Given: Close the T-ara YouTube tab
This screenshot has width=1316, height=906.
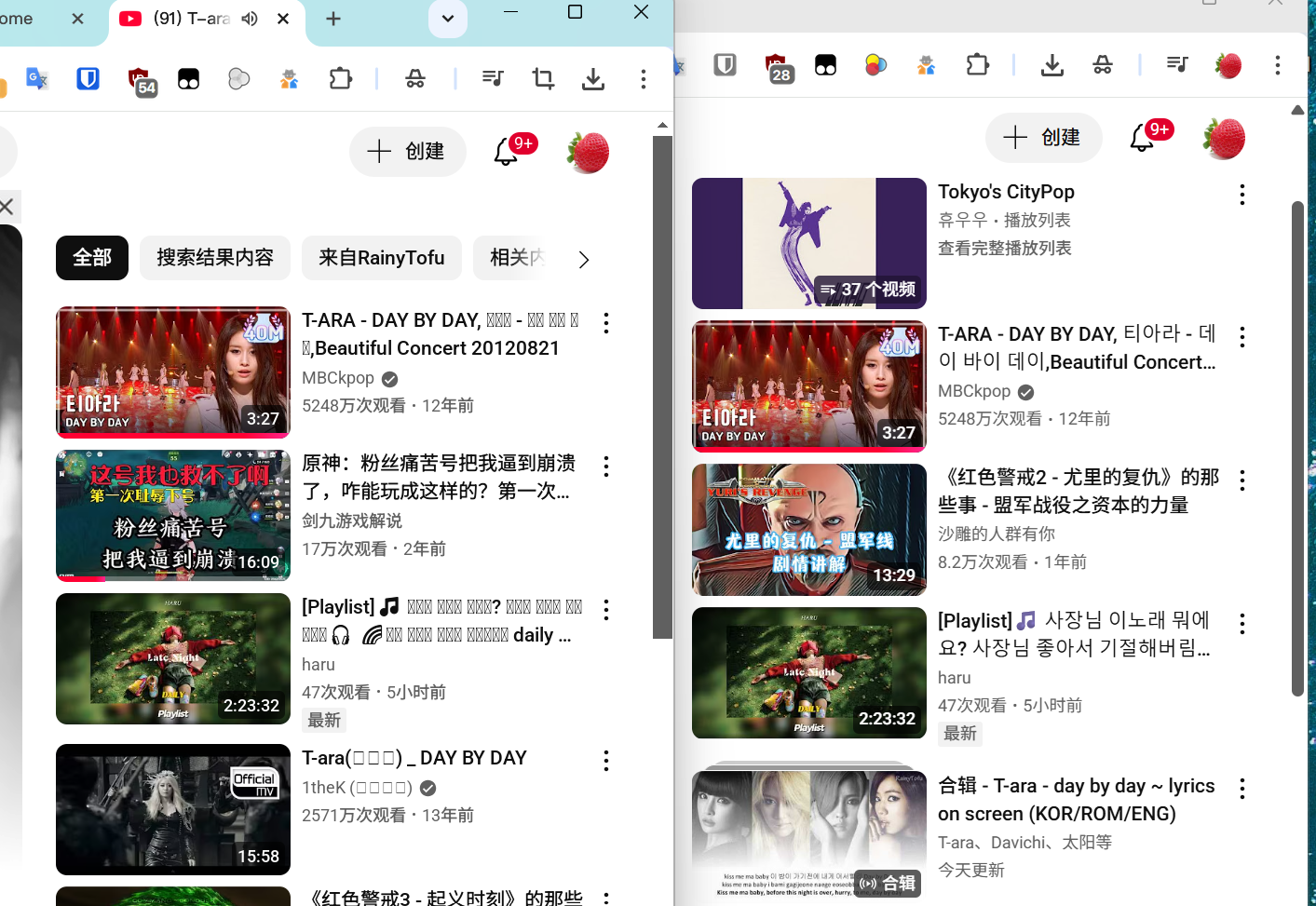Looking at the screenshot, I should click(x=283, y=19).
